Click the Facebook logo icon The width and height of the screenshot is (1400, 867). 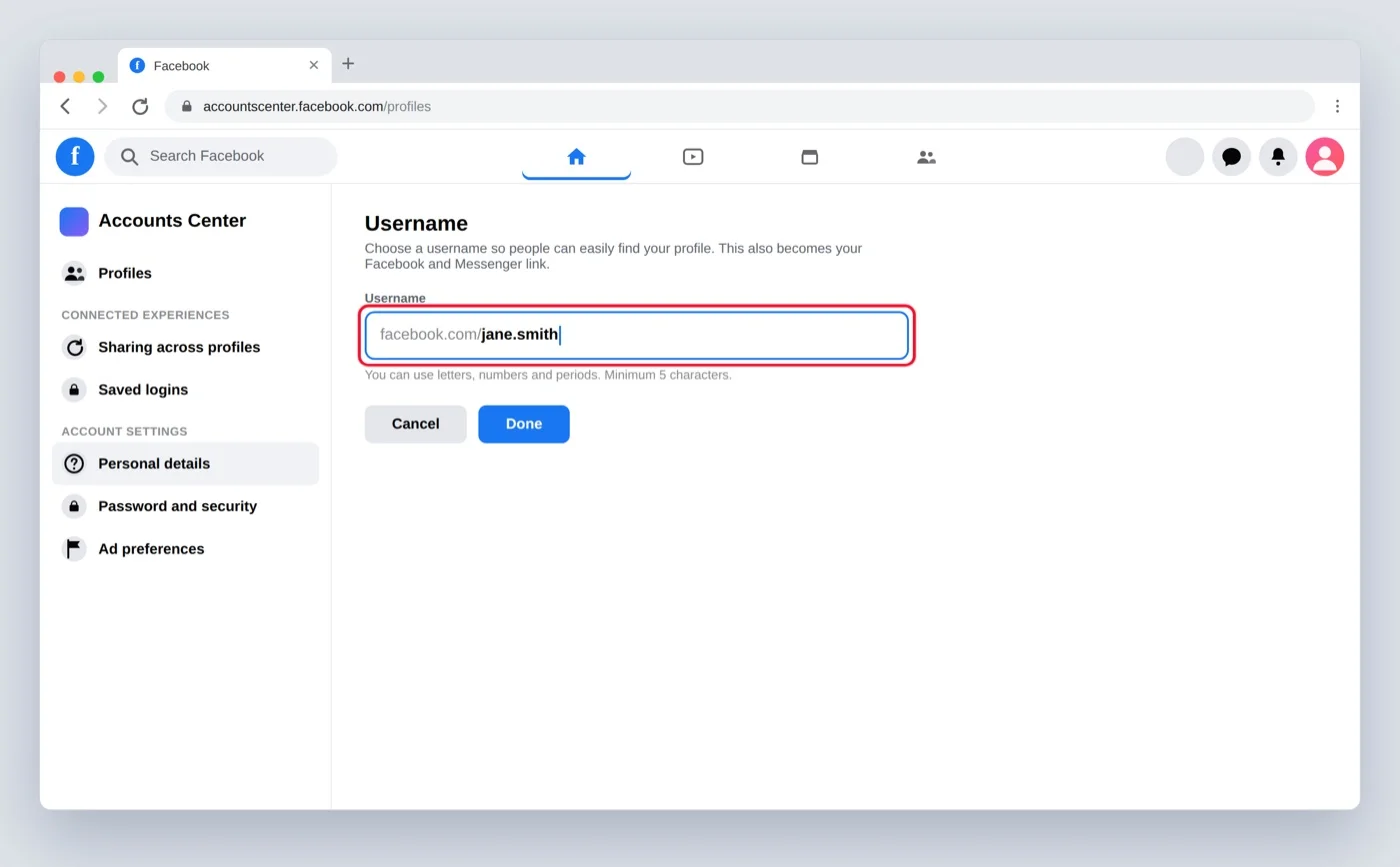click(x=75, y=156)
